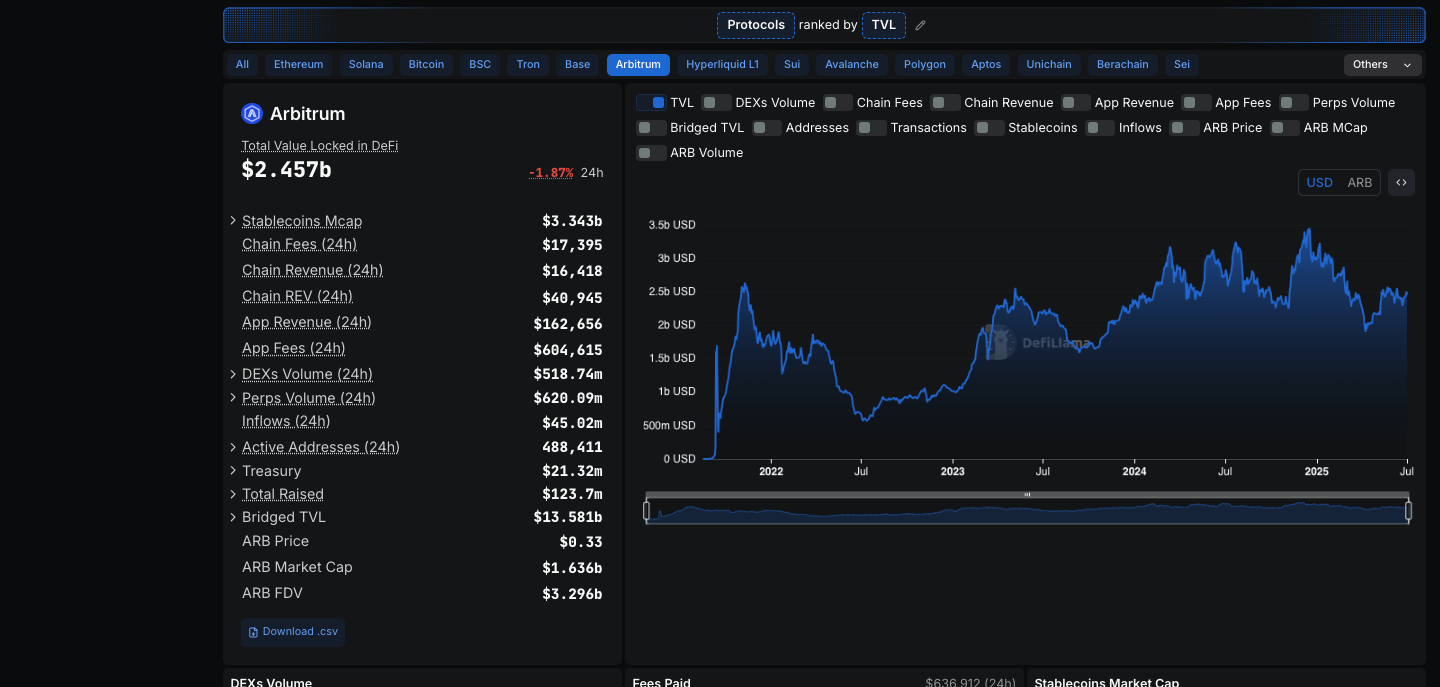Click the Download .csv button
The height and width of the screenshot is (687, 1440).
click(x=293, y=632)
